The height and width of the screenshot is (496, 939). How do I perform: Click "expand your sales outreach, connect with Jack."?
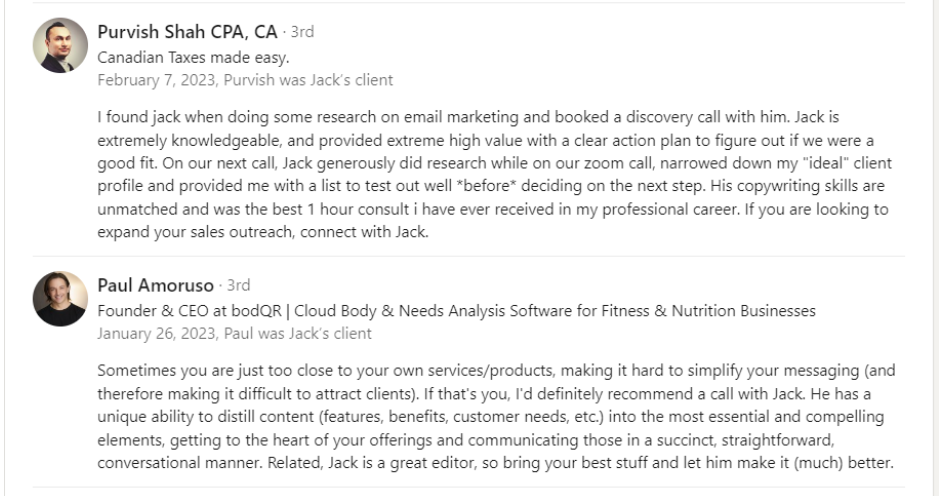[263, 232]
